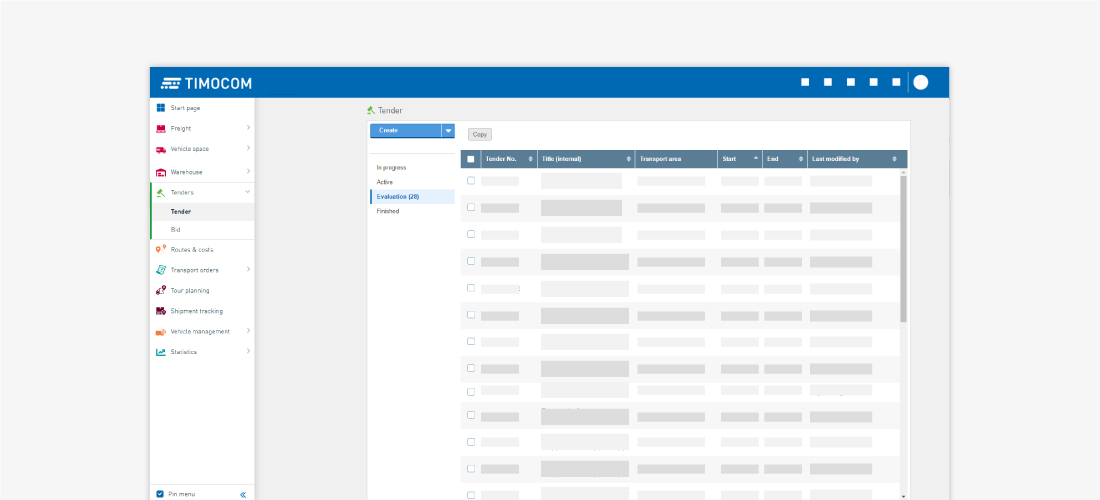Click the Copy button
The width and height of the screenshot is (1100, 500).
coord(480,134)
